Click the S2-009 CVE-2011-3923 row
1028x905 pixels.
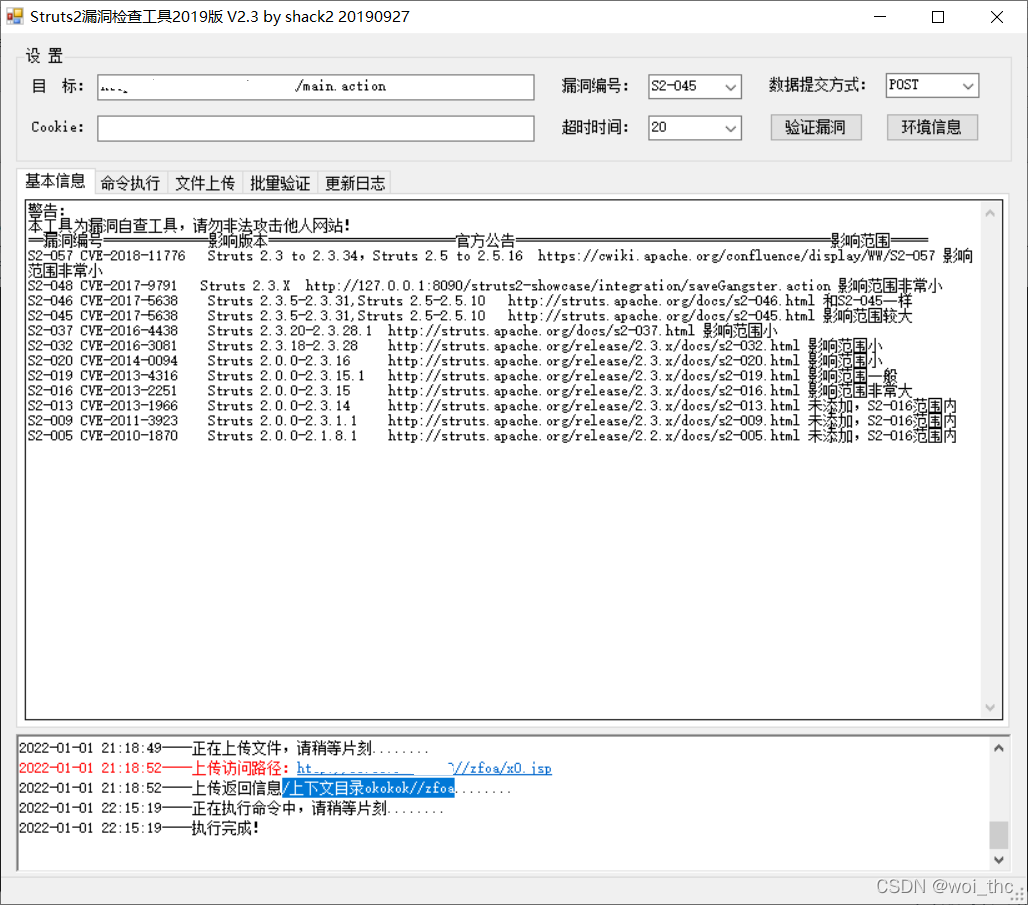click(492, 422)
